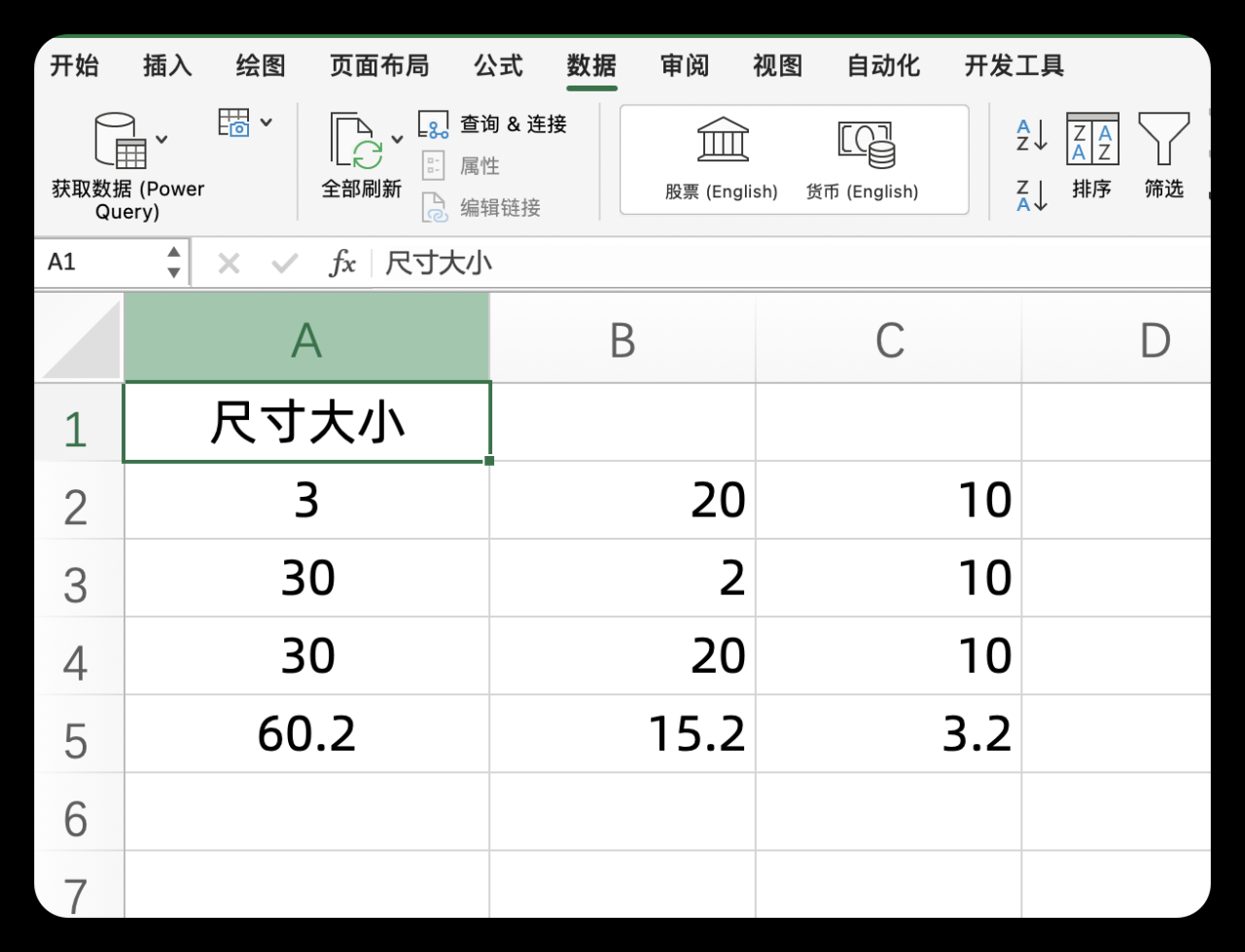Viewport: 1245px width, 952px height.
Task: Toggle the 筛选 filter funnel
Action: 1163,156
